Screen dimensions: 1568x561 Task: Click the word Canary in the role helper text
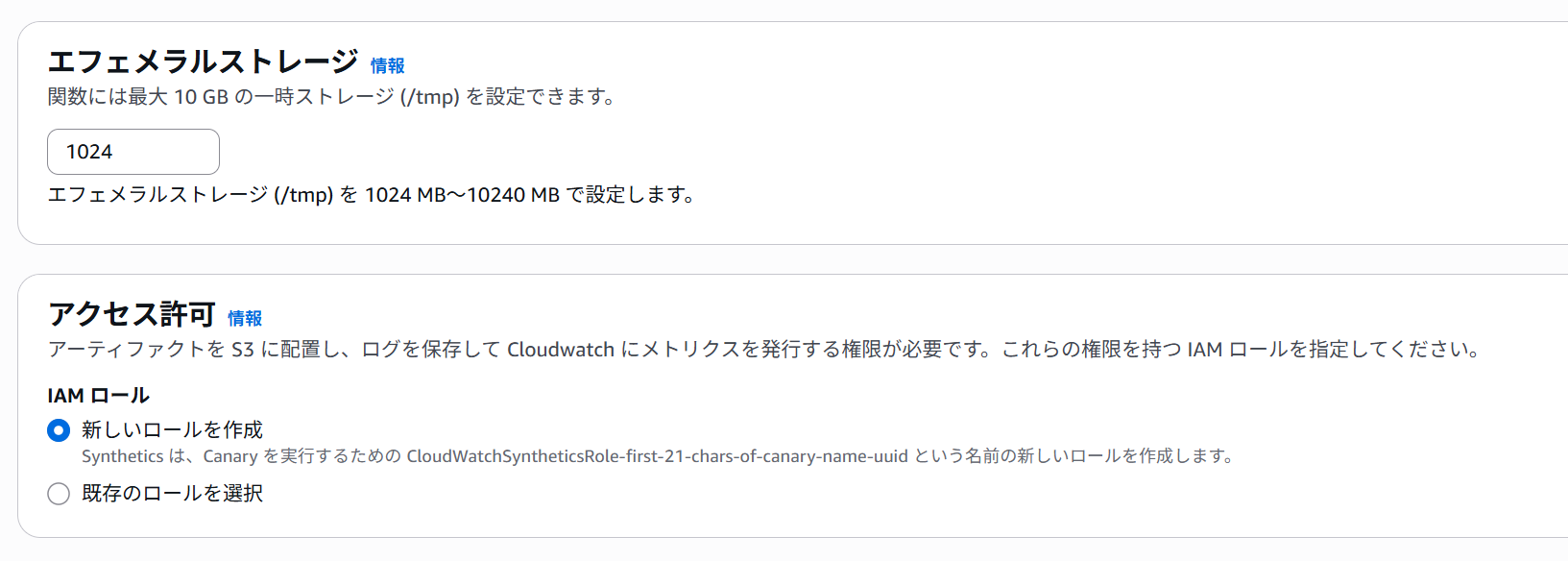230,456
